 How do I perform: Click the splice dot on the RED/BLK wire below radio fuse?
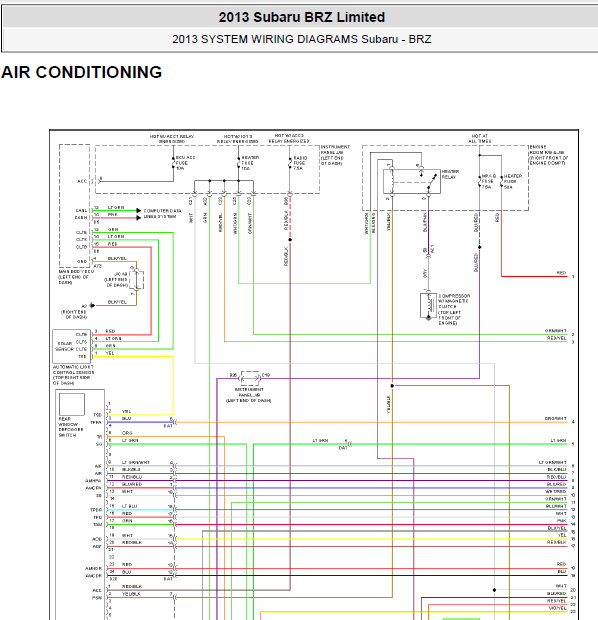click(x=290, y=240)
